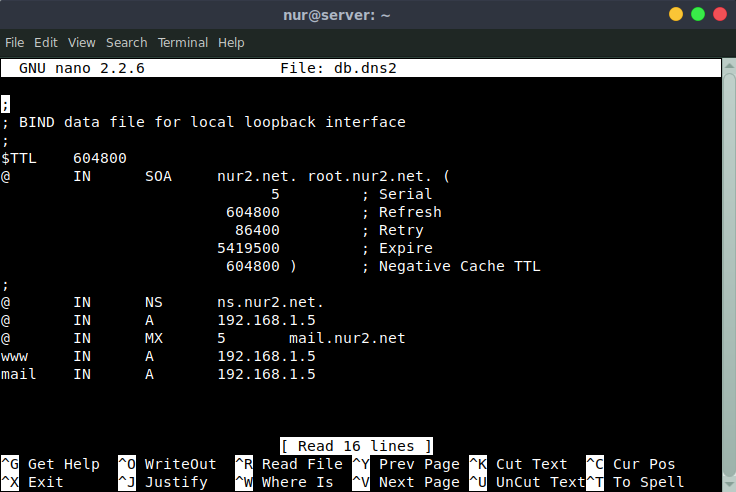Screen dimensions: 736x492
Task: Click the '; Expire' comment
Action: click(x=397, y=248)
